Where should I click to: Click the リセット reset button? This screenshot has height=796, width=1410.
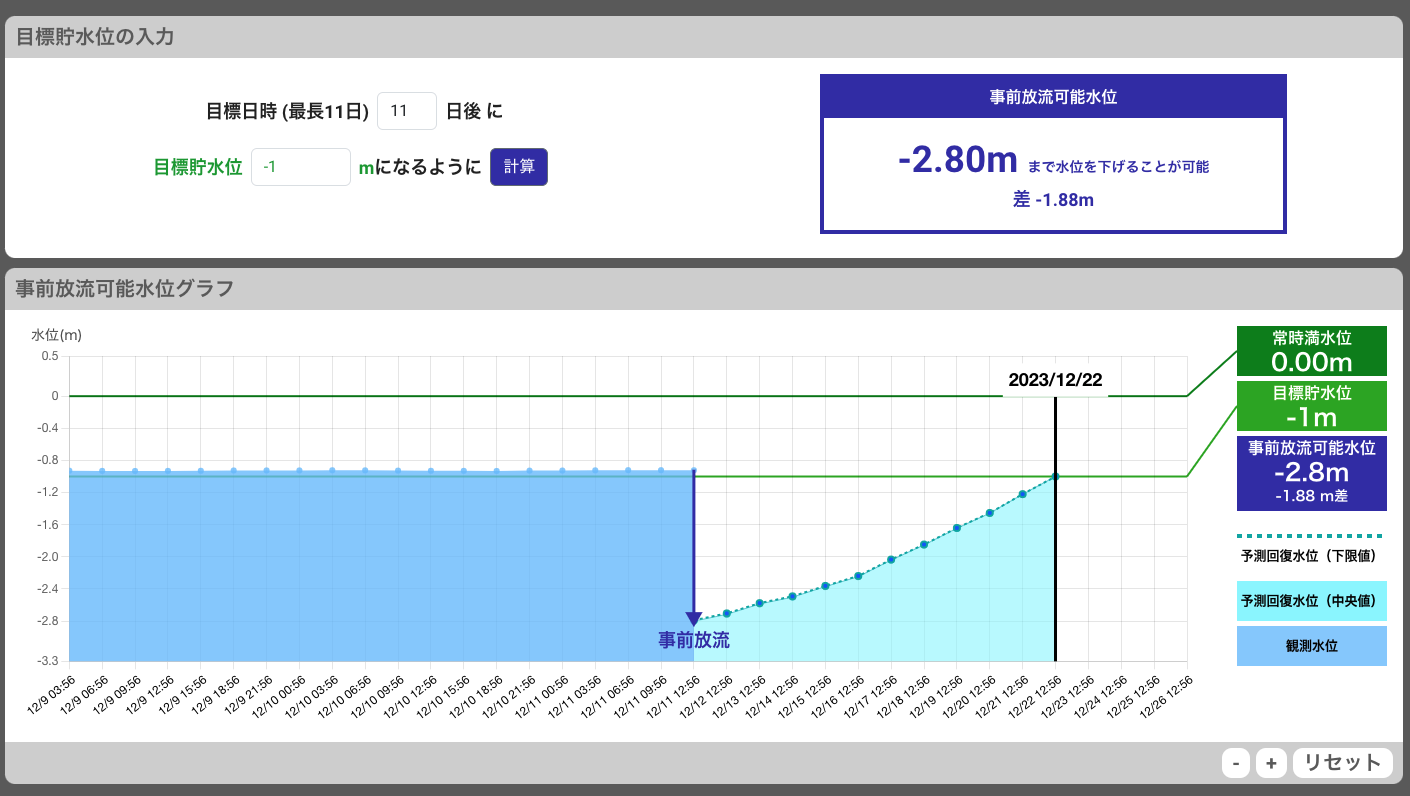pyautogui.click(x=1342, y=763)
